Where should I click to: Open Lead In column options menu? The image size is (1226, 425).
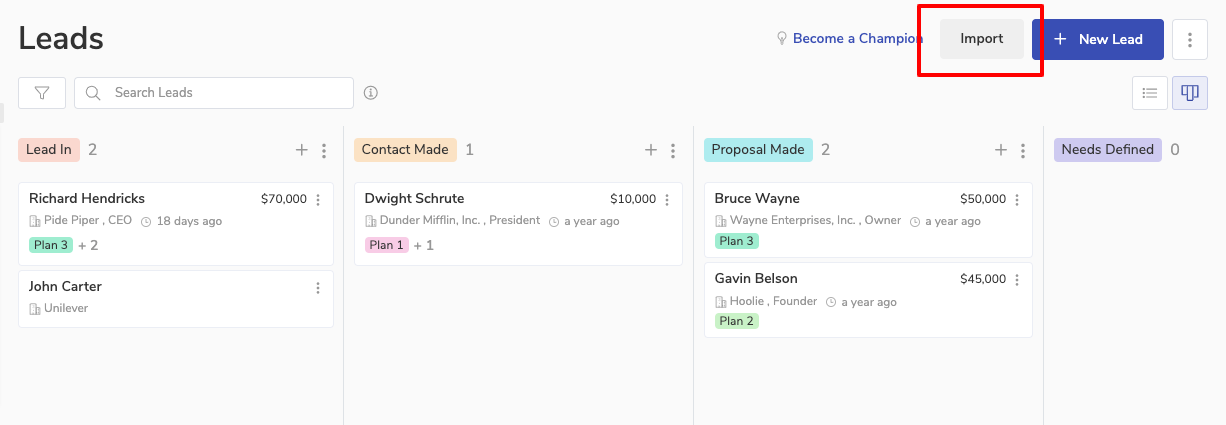pyautogui.click(x=324, y=150)
